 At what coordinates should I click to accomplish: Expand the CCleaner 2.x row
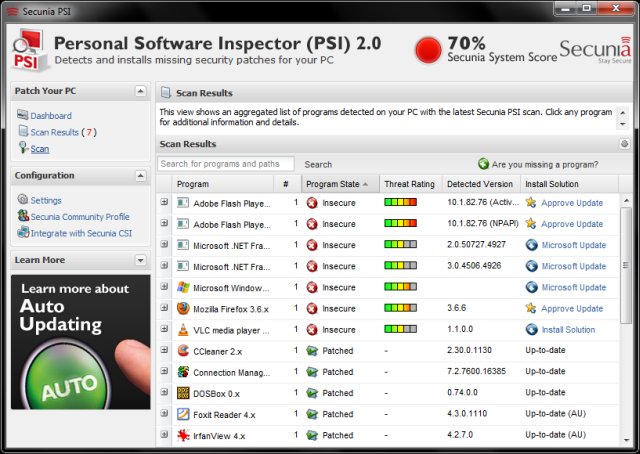click(x=164, y=350)
